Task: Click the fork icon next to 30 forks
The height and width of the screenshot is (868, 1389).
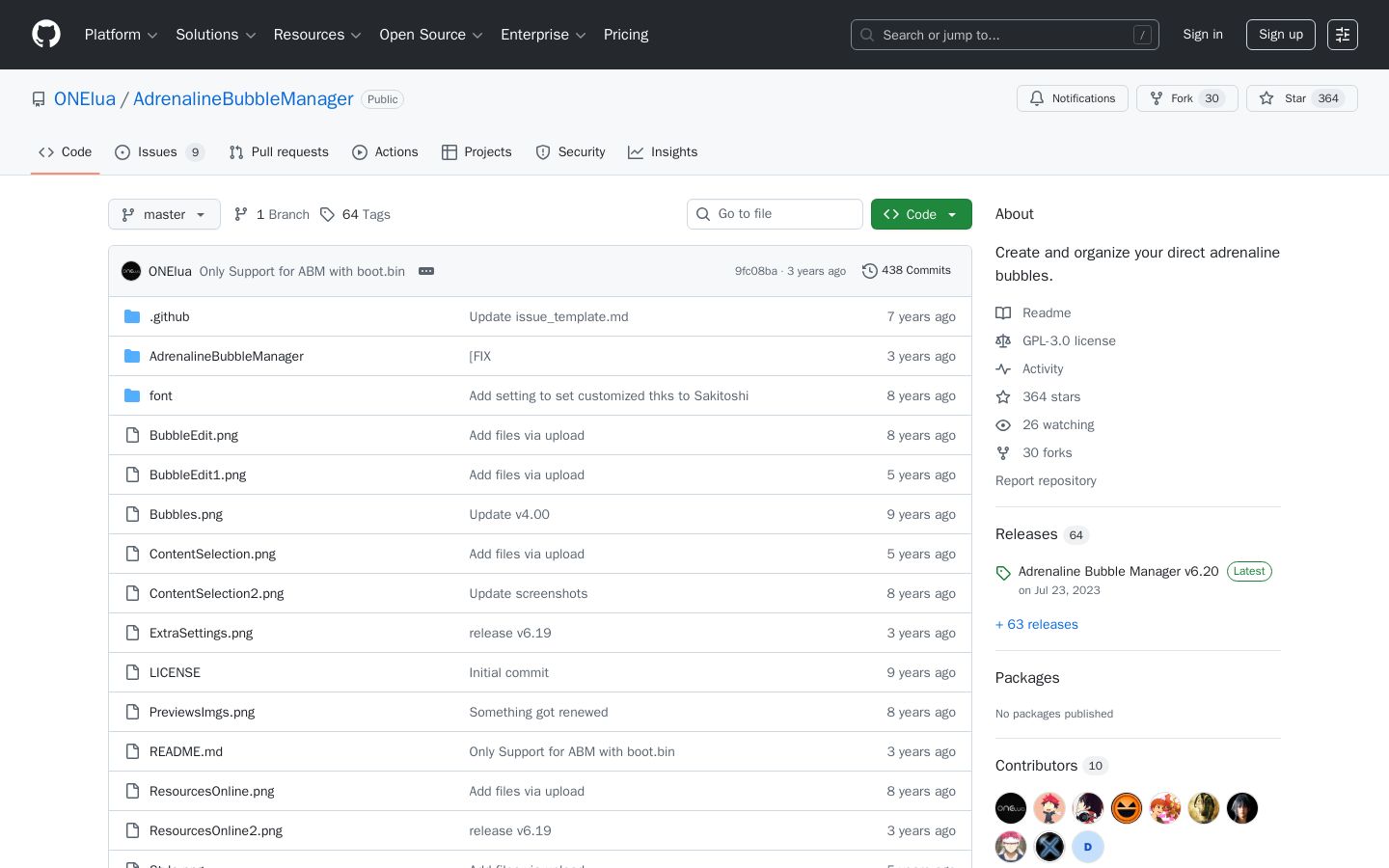Action: pyautogui.click(x=1003, y=452)
